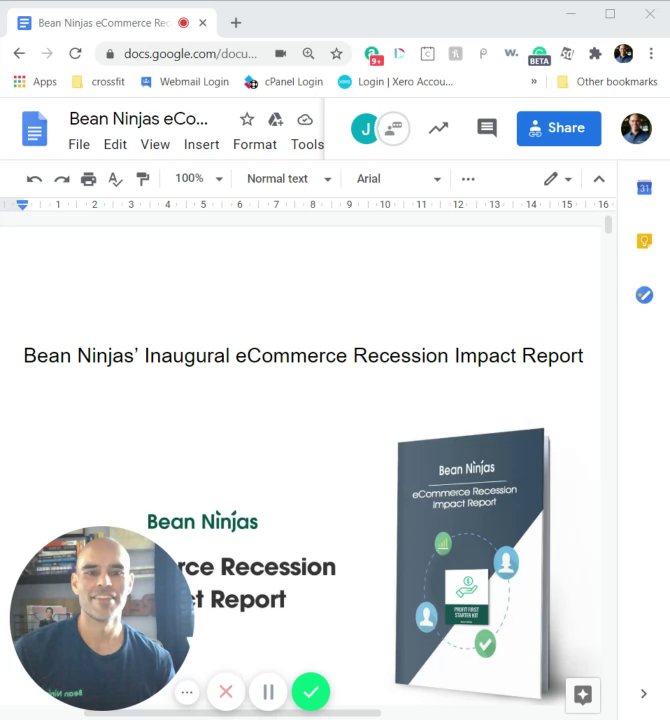Viewport: 670px width, 720px height.
Task: Open the Other bookmarks folder
Action: (x=607, y=82)
